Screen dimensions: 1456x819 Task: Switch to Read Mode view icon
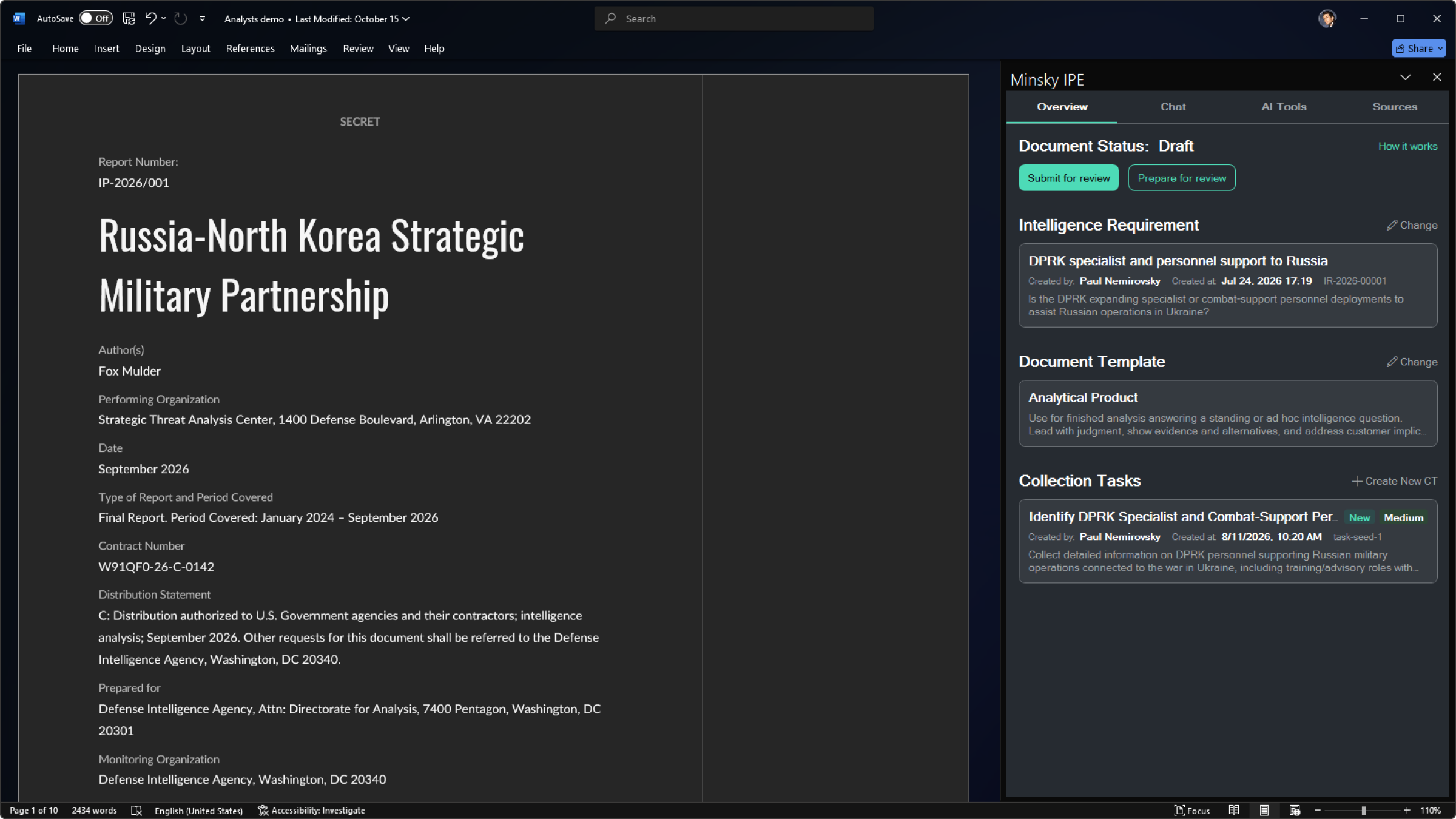(x=1234, y=811)
